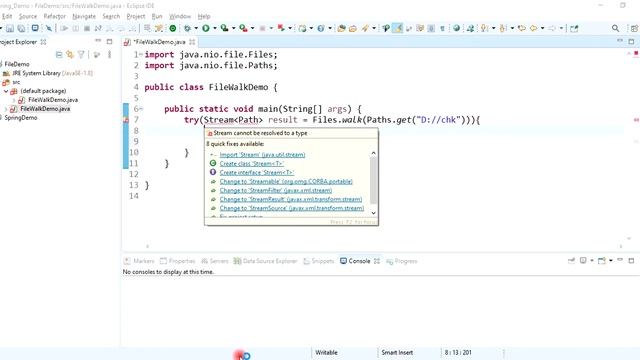
Task: Click Import 'Stream' (java.util.stream) quick fix
Action: coord(262,155)
